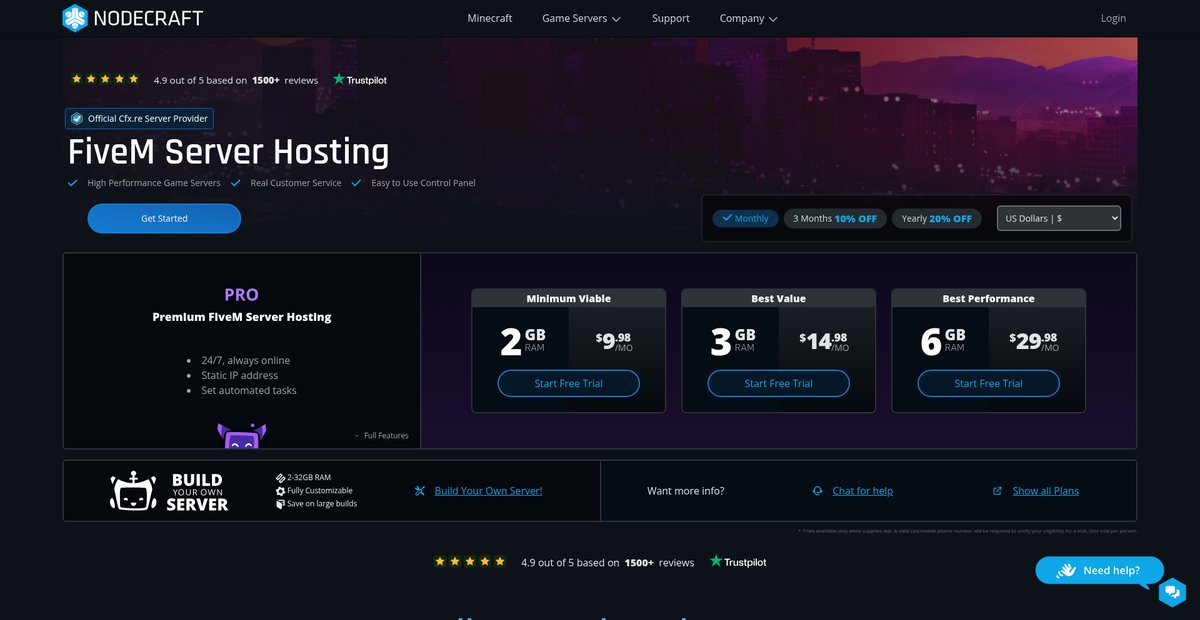Open the Support nav item
Image resolution: width=1200 pixels, height=620 pixels.
(671, 18)
